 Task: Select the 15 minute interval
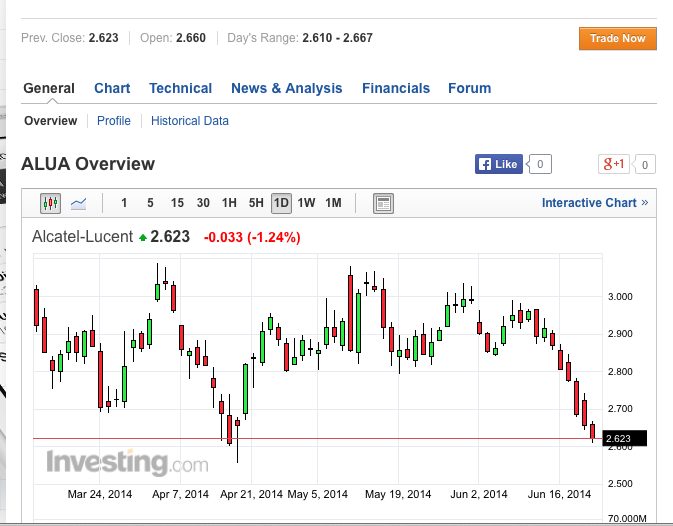click(177, 203)
